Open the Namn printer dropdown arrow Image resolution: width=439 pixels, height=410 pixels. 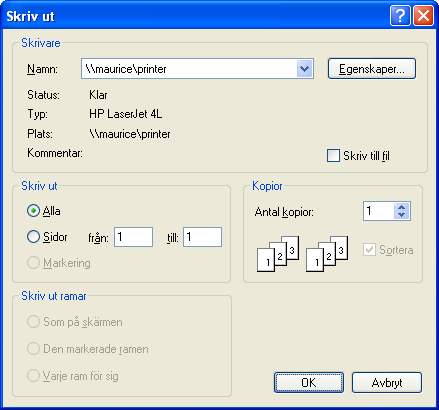(x=304, y=69)
